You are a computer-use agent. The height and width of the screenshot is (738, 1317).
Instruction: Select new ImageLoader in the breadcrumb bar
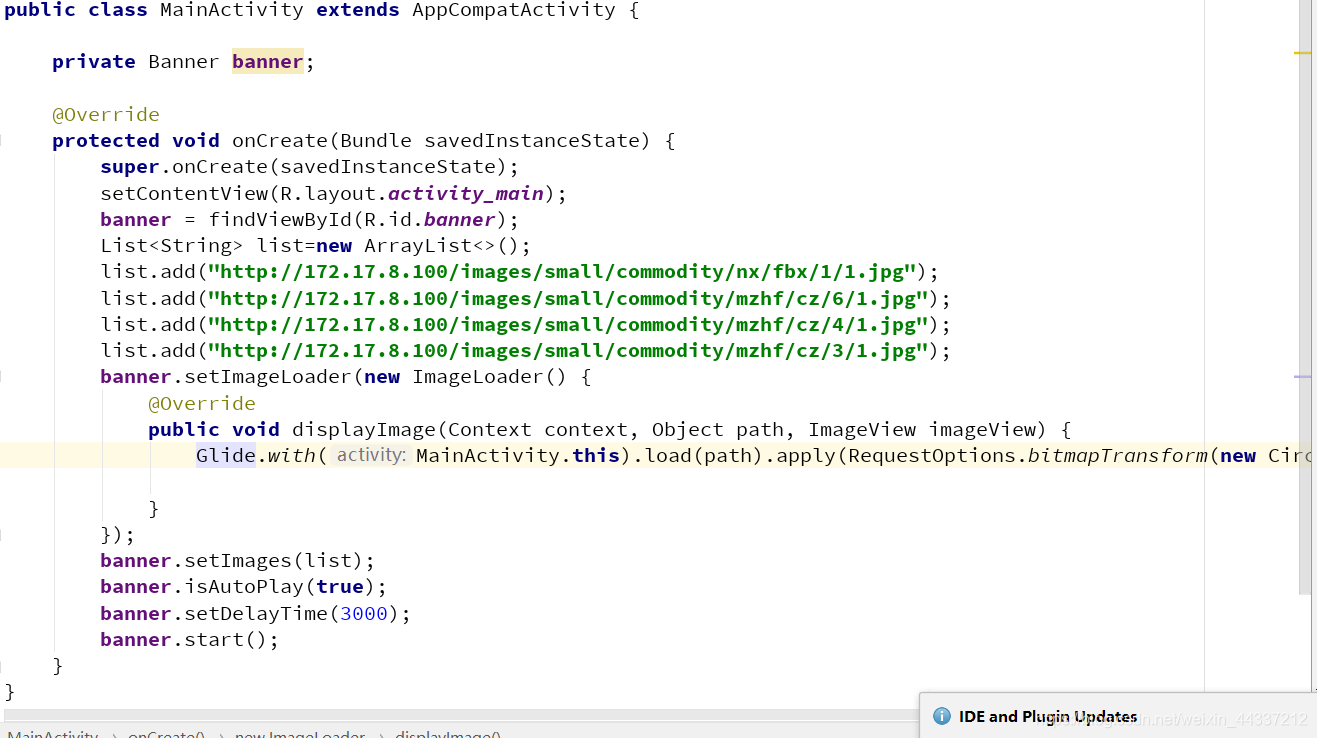(300, 735)
